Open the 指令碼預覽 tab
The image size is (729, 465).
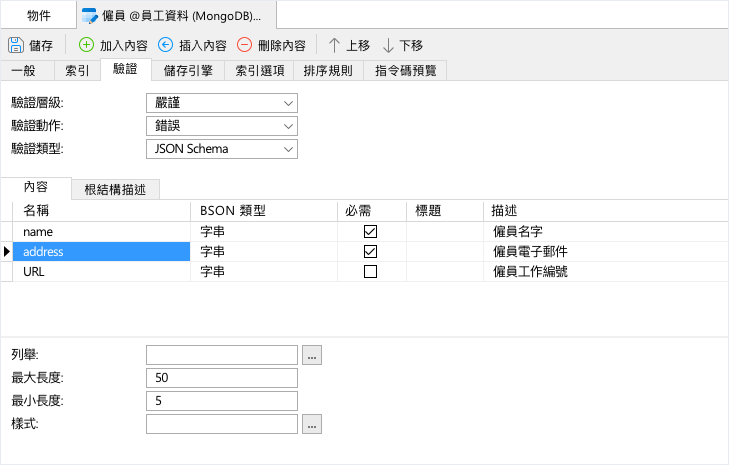405,71
